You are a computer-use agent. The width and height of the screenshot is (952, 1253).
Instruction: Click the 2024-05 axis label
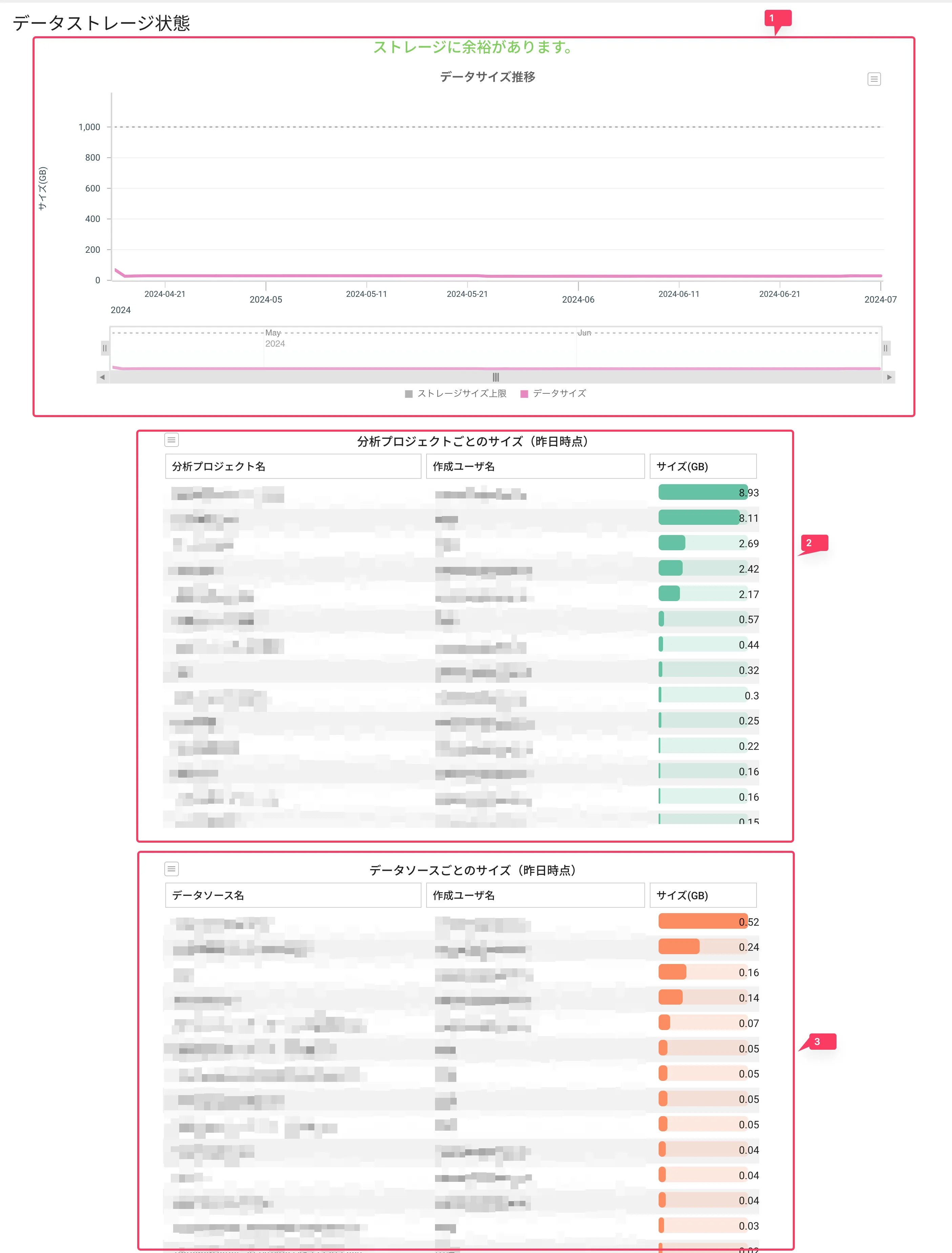coord(266,299)
